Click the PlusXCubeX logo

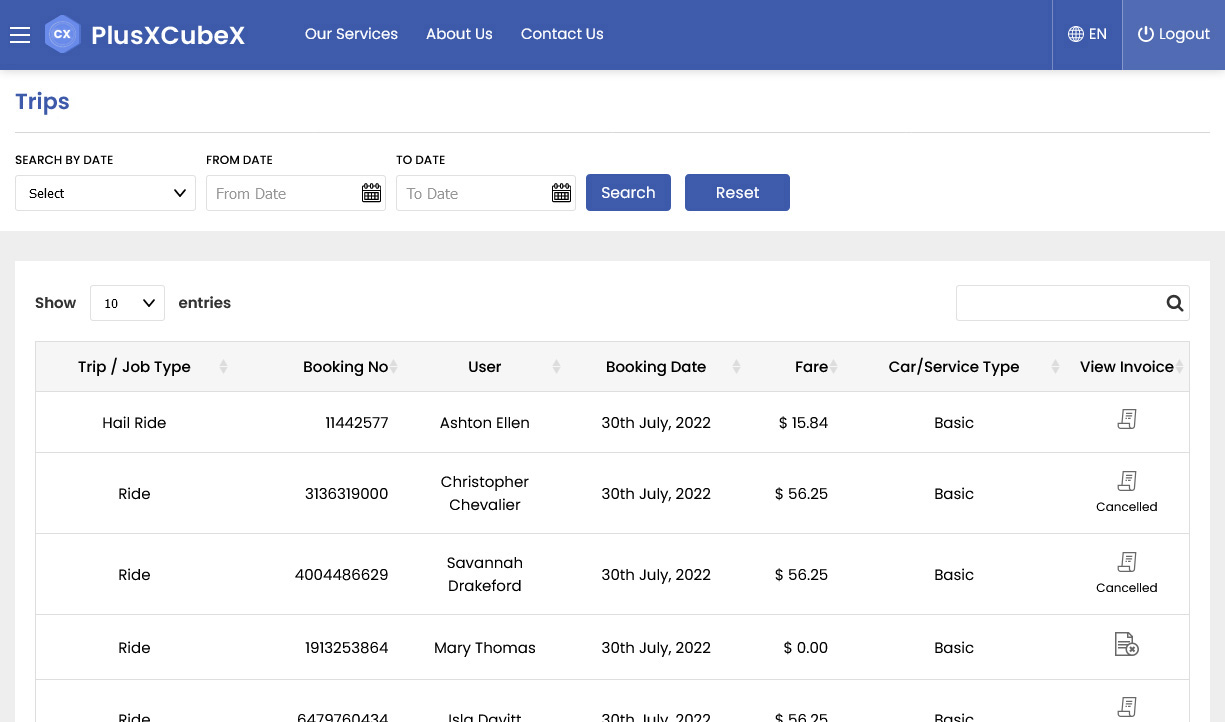coord(145,35)
